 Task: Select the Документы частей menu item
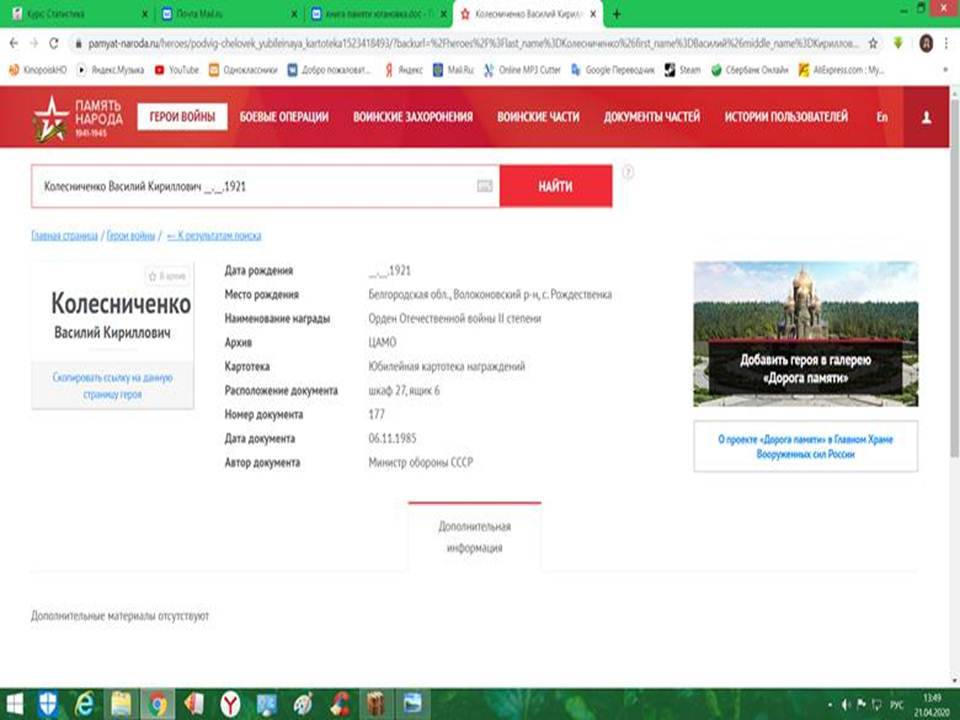(651, 117)
